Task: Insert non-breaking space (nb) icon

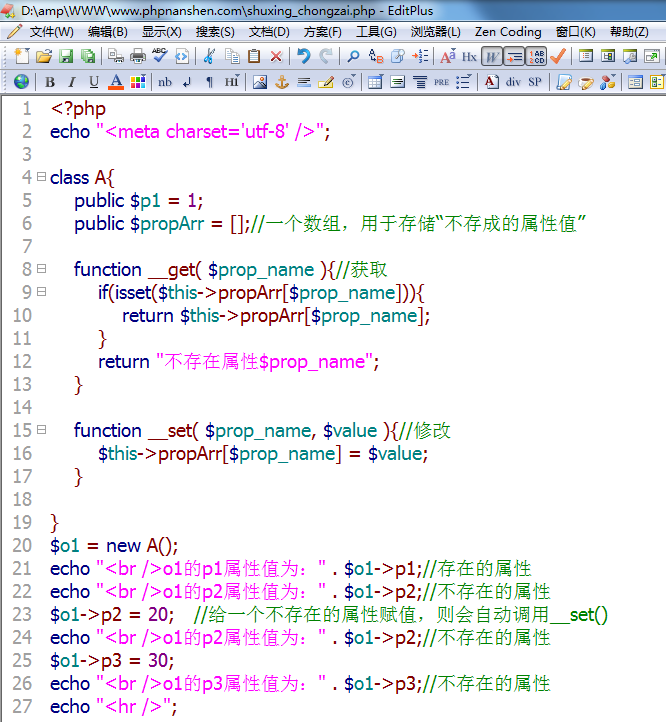Action: point(165,82)
